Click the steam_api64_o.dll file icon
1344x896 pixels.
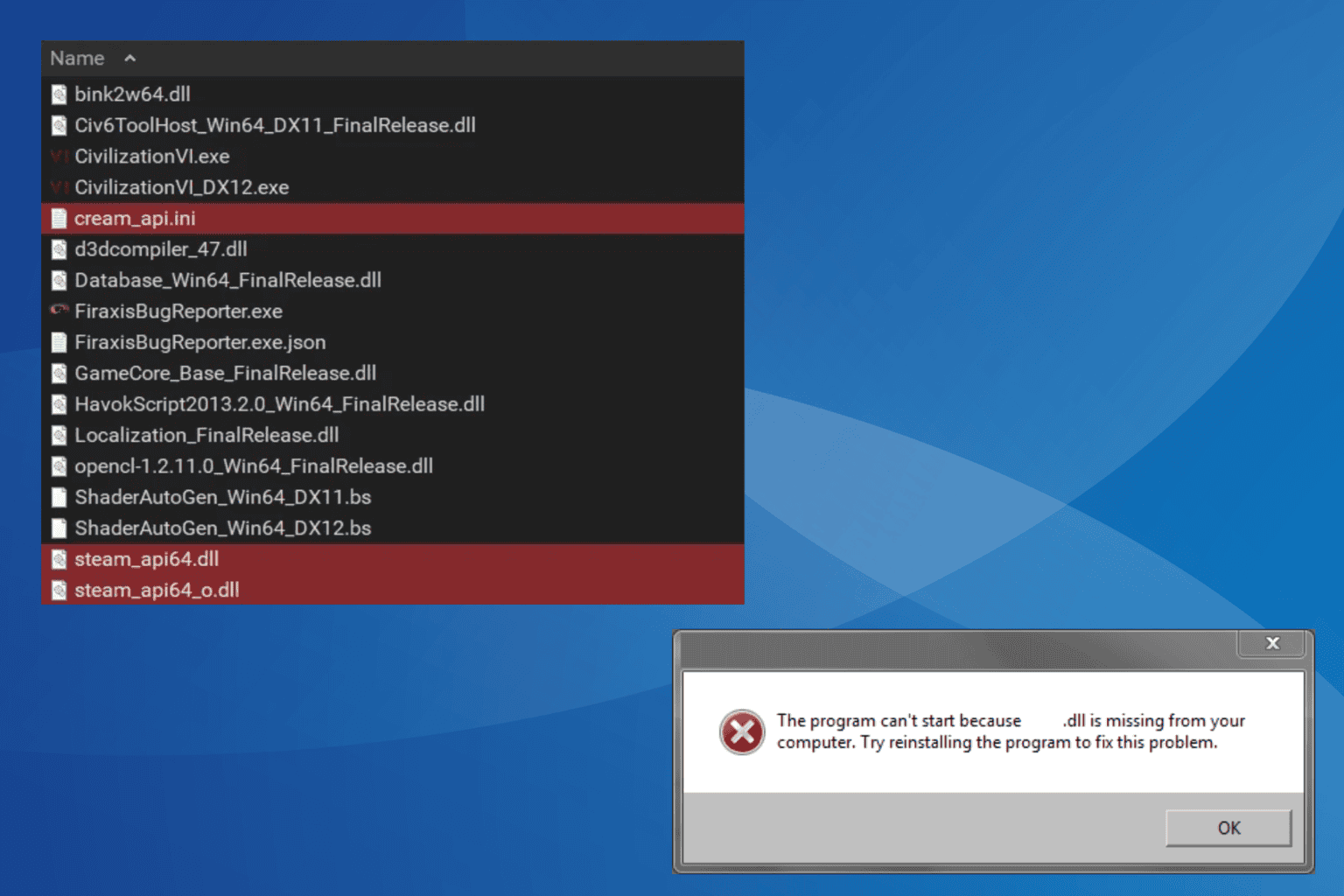[x=59, y=591]
